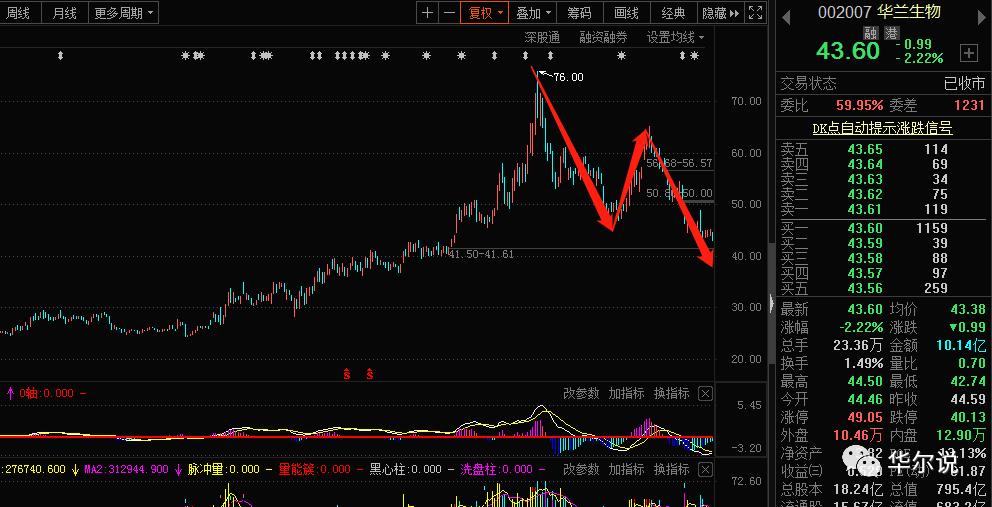992x507 pixels.
Task: Zoom out the chart with minus icon
Action: click(449, 13)
